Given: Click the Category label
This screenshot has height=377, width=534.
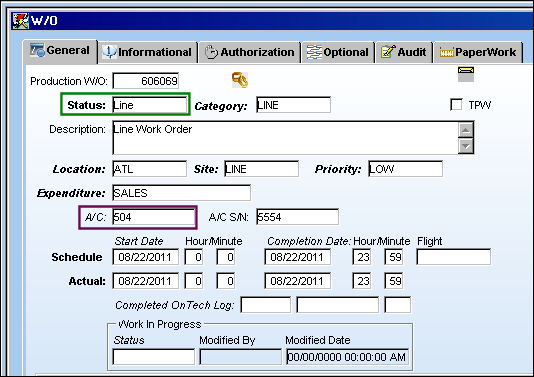Looking at the screenshot, I should 221,106.
